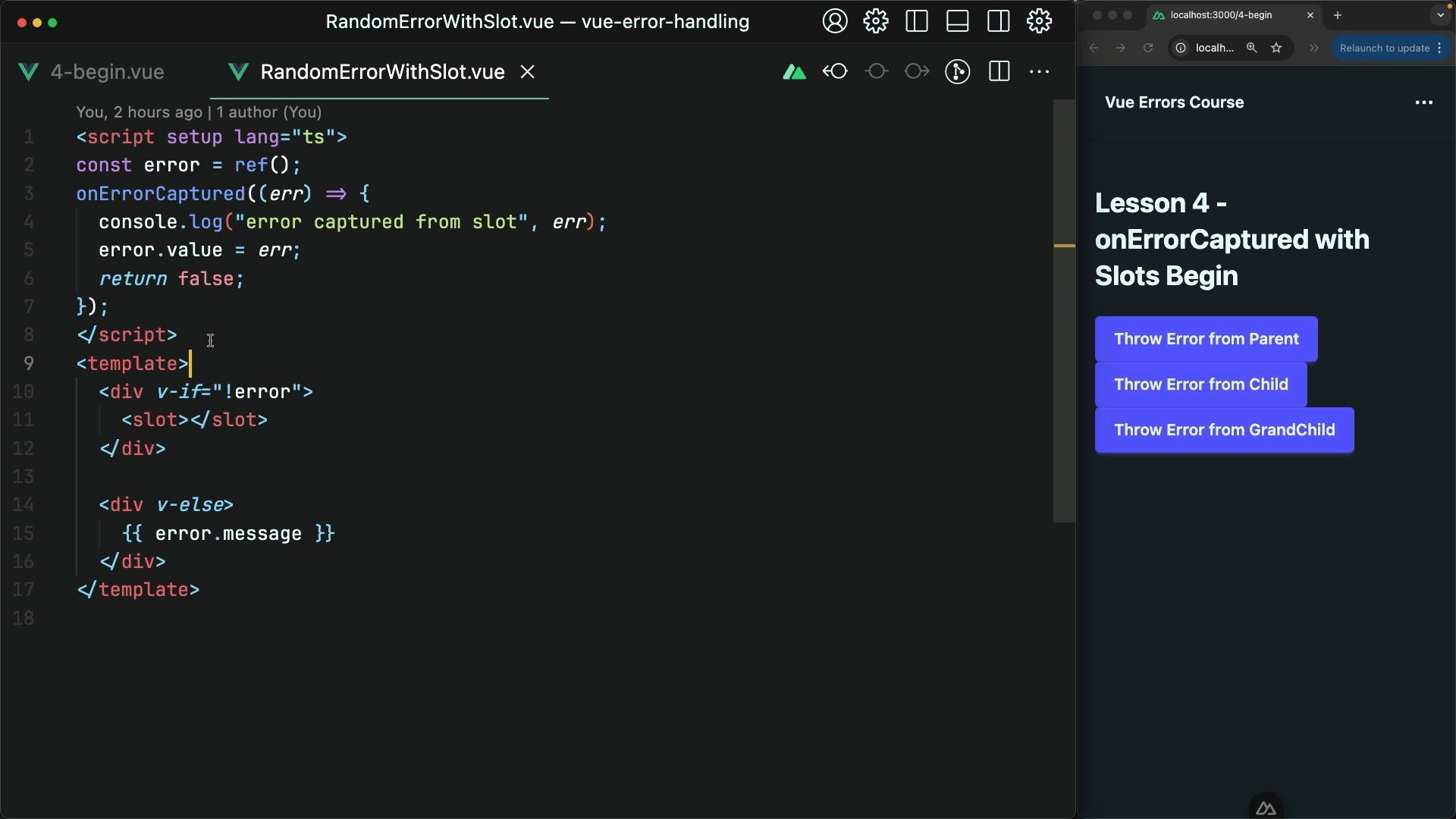Click the Relaunch to update button
This screenshot has width=1456, height=819.
click(x=1385, y=48)
